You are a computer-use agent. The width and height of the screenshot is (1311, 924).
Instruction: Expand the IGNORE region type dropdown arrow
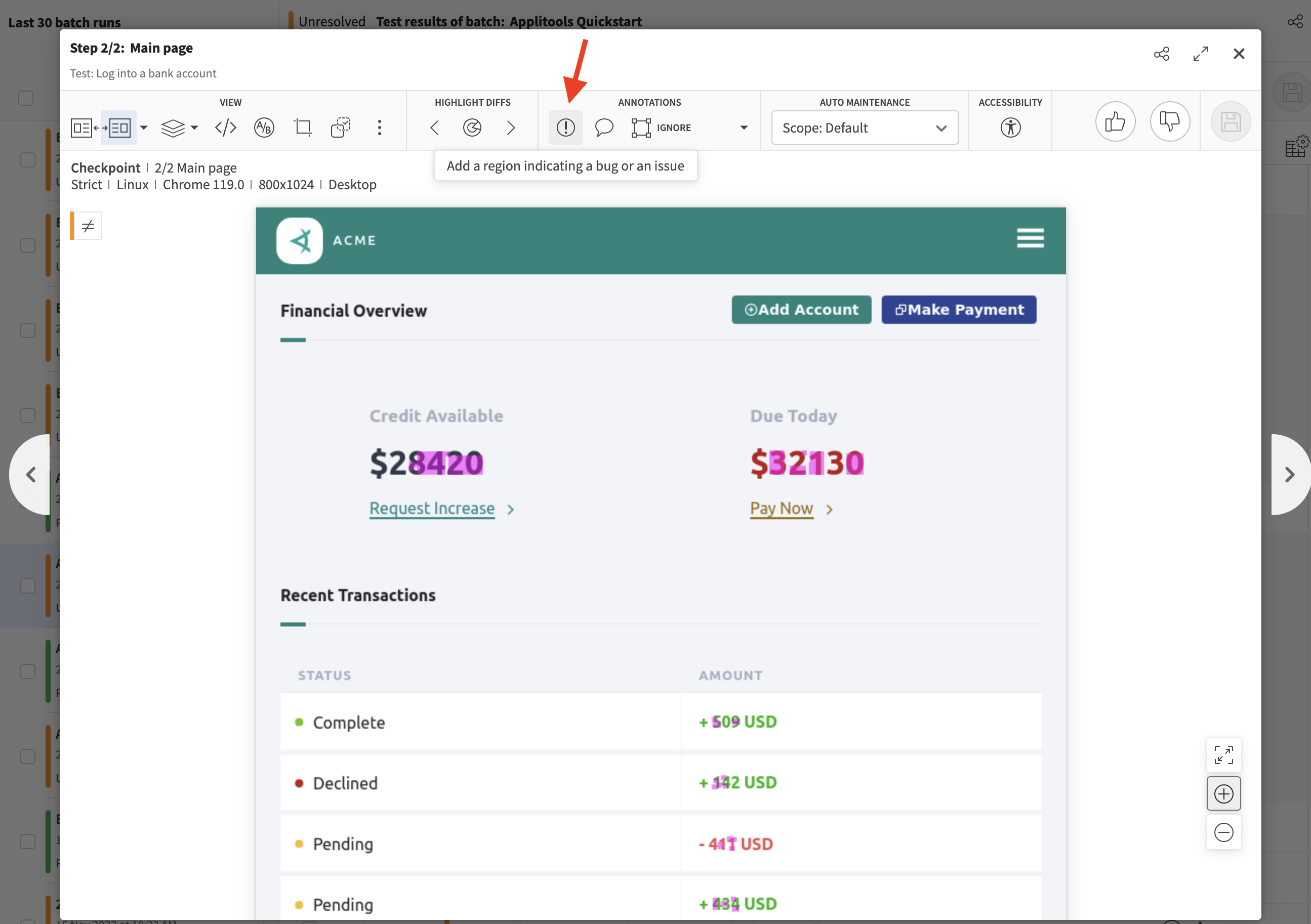pyautogui.click(x=744, y=128)
